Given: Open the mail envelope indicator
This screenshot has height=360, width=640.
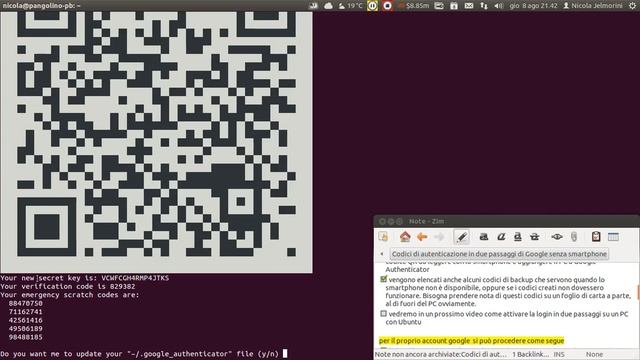Looking at the screenshot, I should [x=469, y=6].
